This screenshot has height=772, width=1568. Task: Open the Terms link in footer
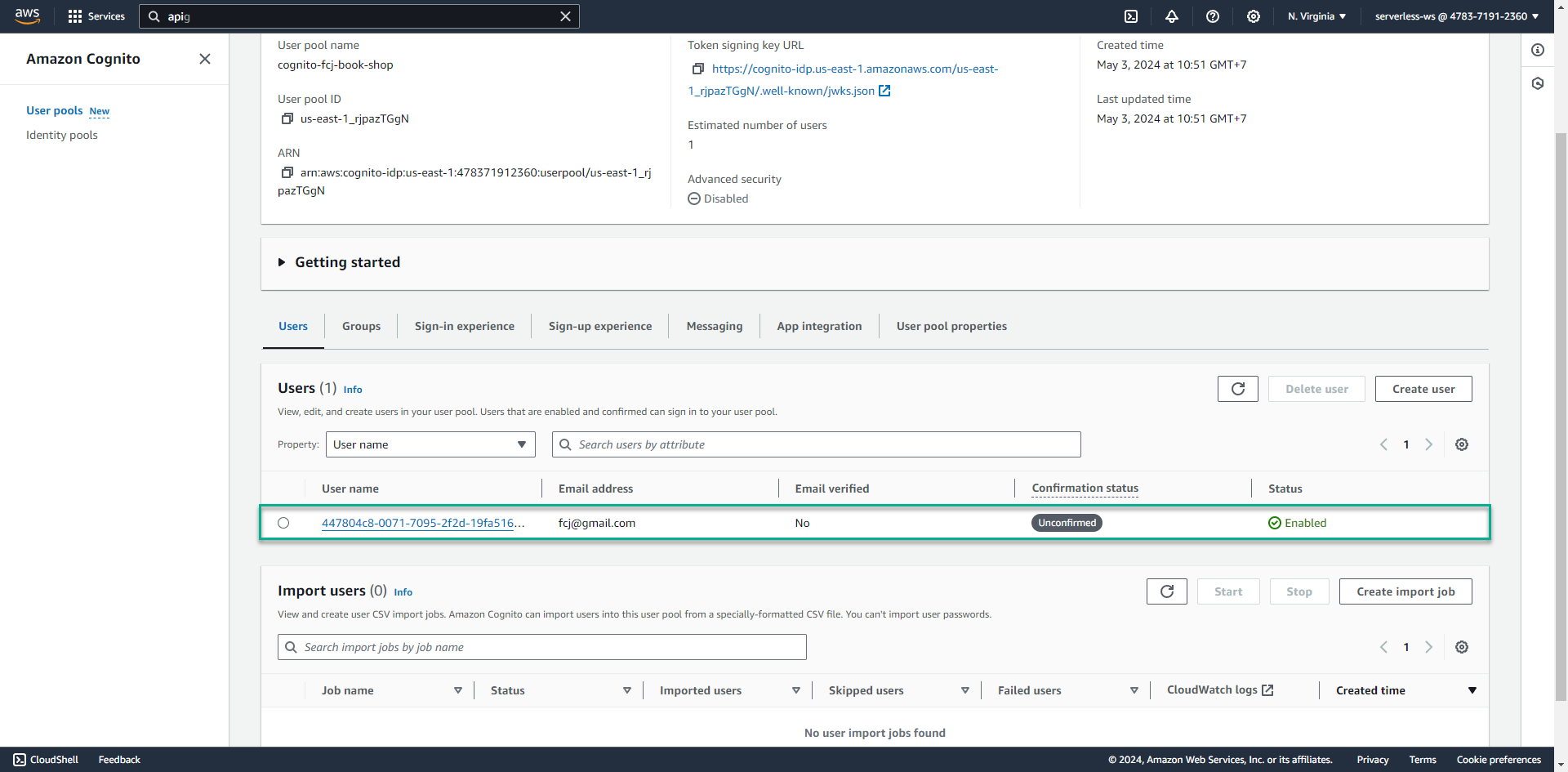(x=1423, y=760)
